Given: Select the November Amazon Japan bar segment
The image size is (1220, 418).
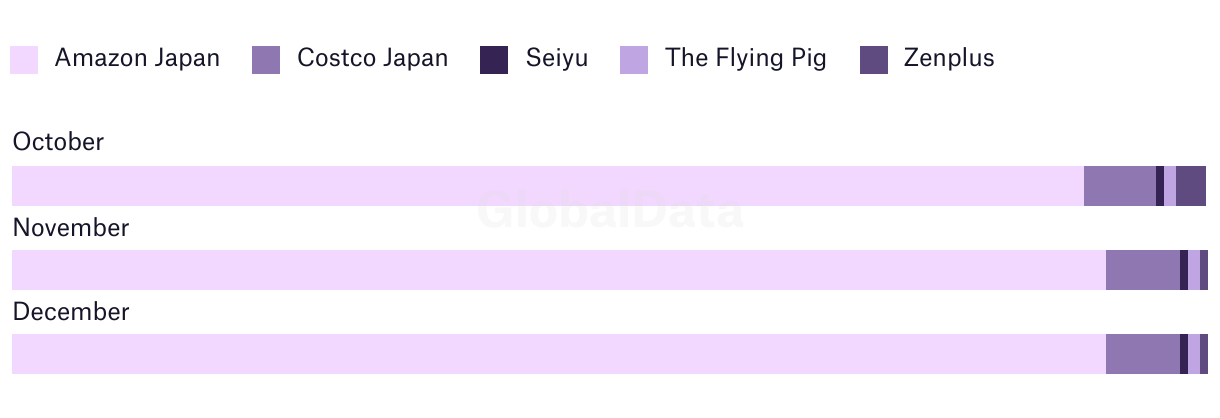Looking at the screenshot, I should pyautogui.click(x=559, y=270).
